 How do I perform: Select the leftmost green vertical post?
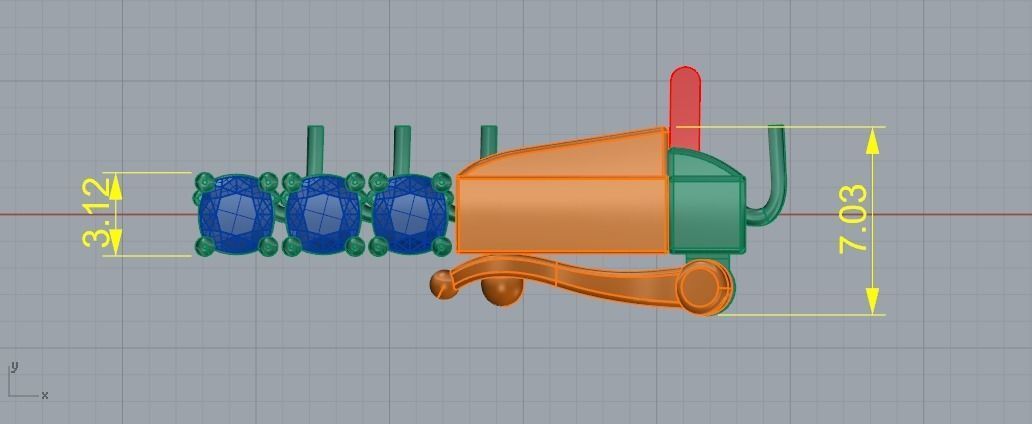[x=315, y=150]
